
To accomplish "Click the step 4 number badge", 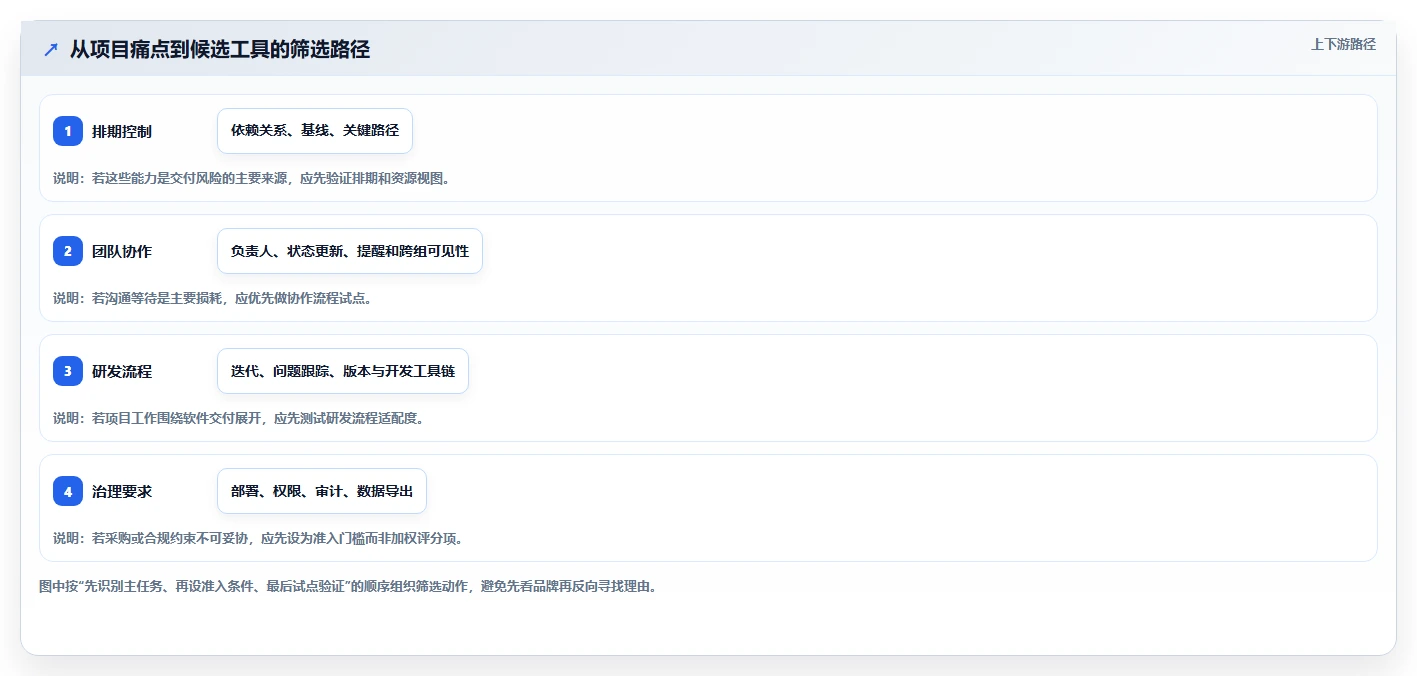I will [x=68, y=491].
